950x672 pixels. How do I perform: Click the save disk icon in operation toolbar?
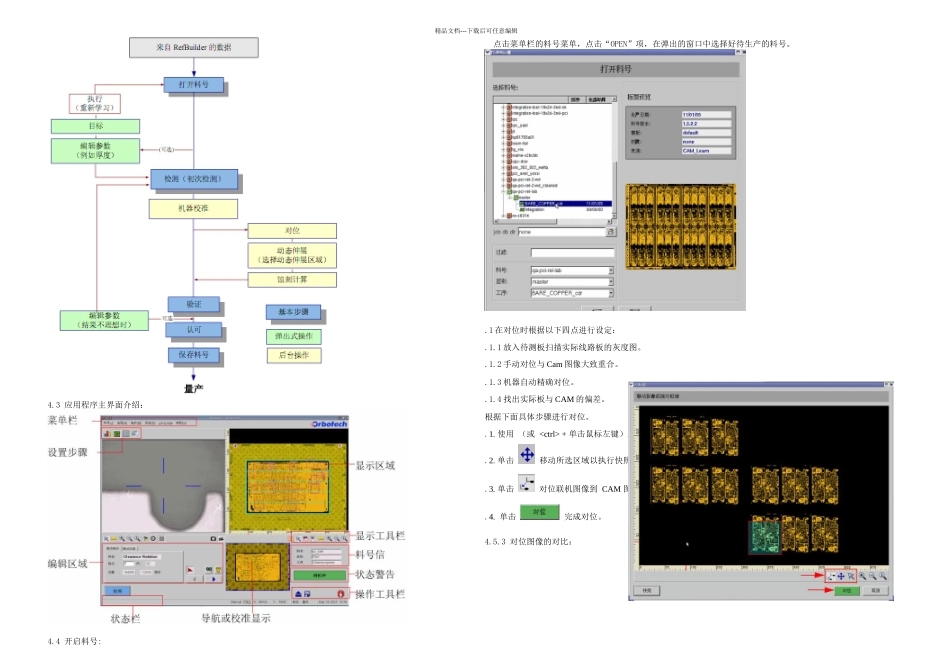(x=307, y=594)
